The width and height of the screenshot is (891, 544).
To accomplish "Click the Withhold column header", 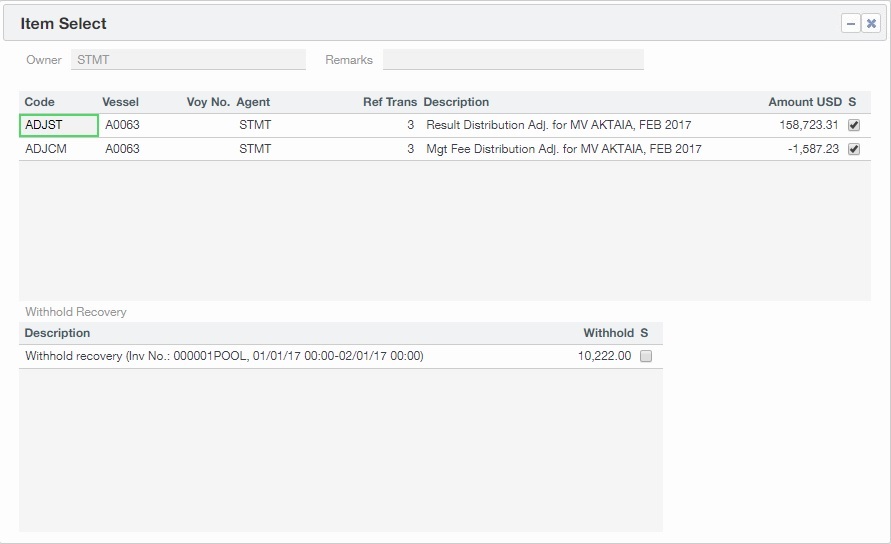I will click(x=608, y=333).
